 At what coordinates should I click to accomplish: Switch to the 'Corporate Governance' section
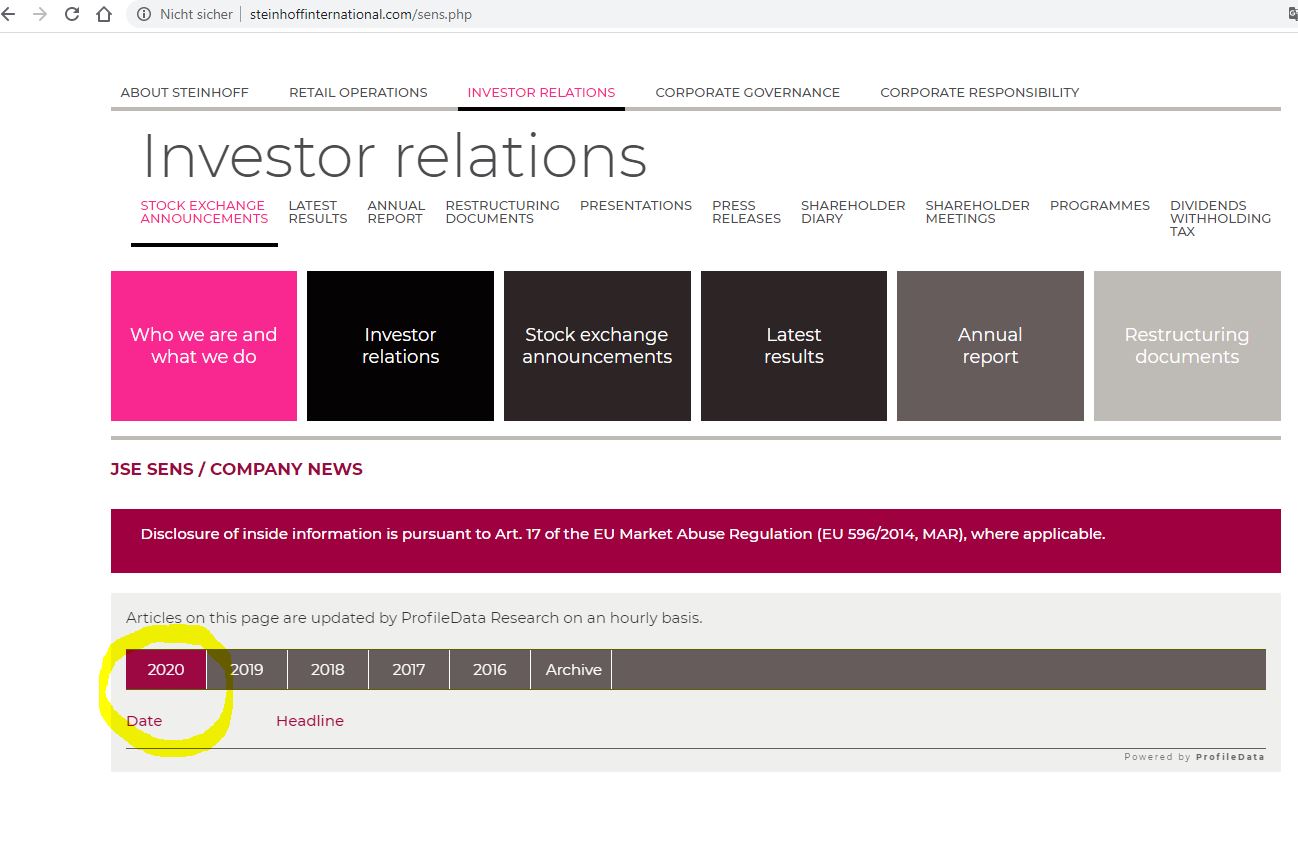[747, 92]
